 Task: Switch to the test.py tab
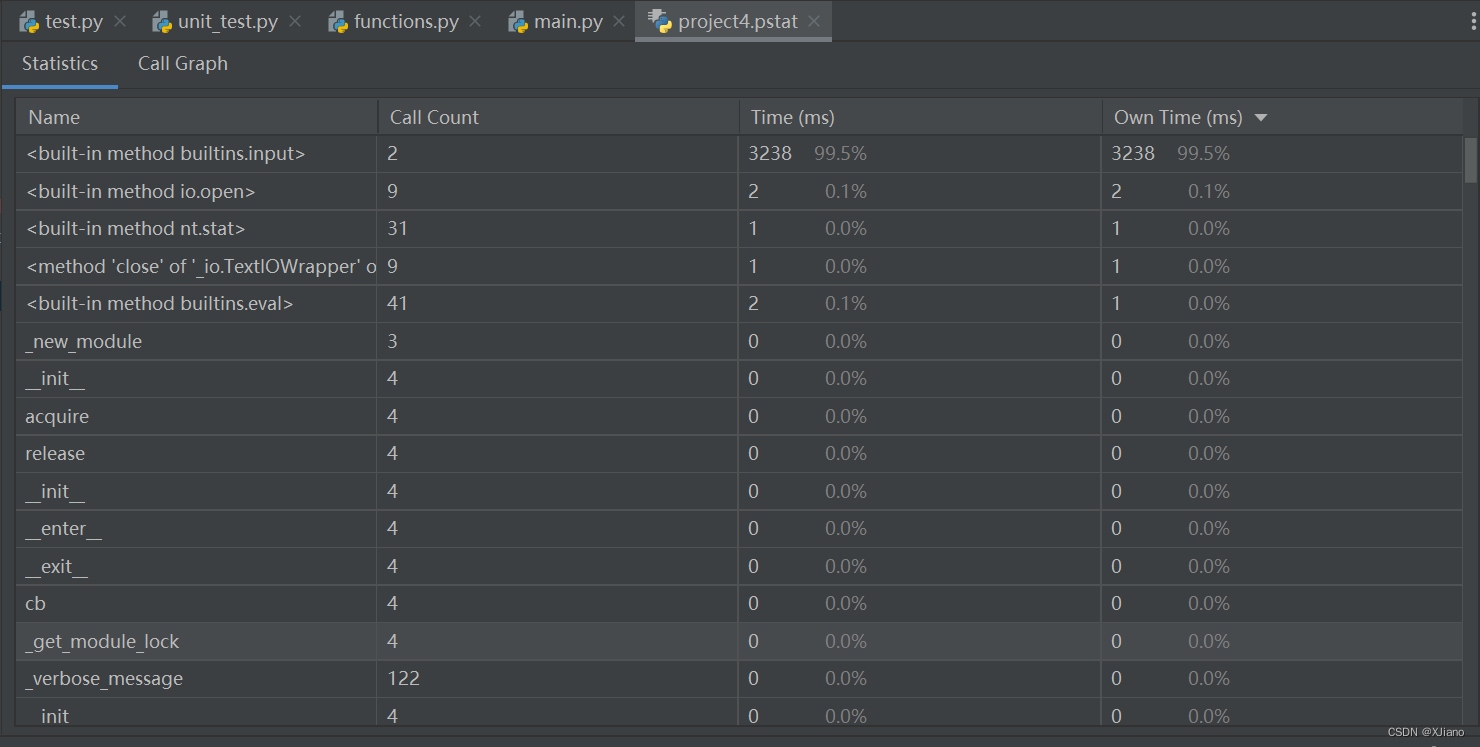pyautogui.click(x=75, y=21)
